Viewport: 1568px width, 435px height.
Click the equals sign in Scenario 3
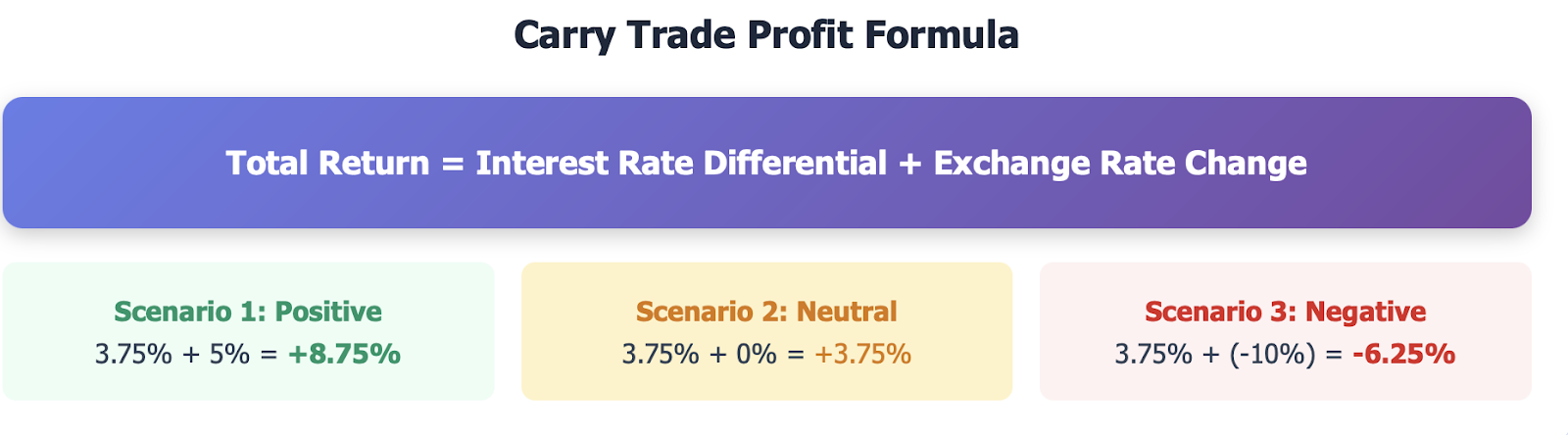pos(1334,355)
